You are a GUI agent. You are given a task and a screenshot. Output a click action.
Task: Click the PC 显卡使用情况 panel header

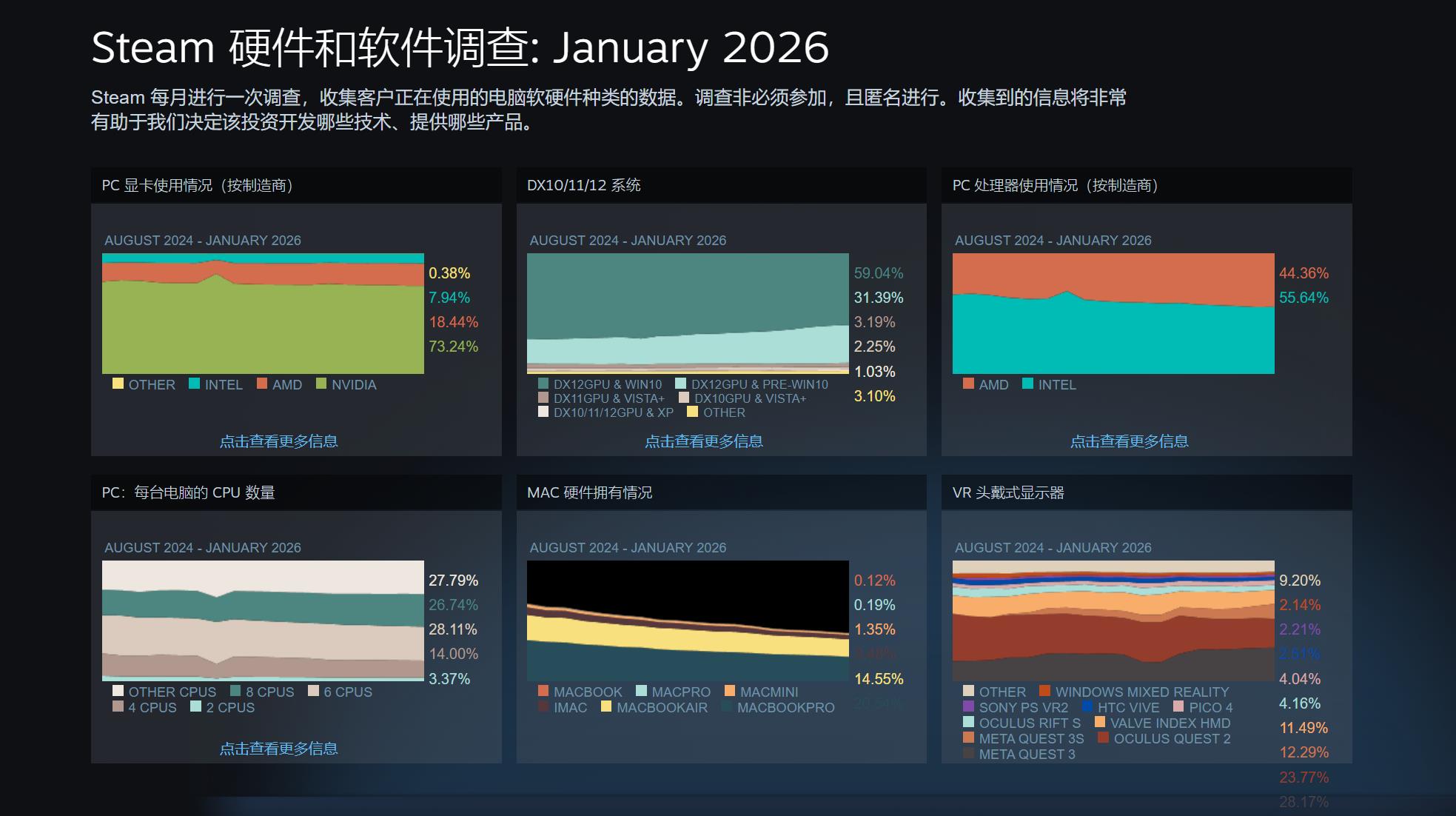point(197,185)
